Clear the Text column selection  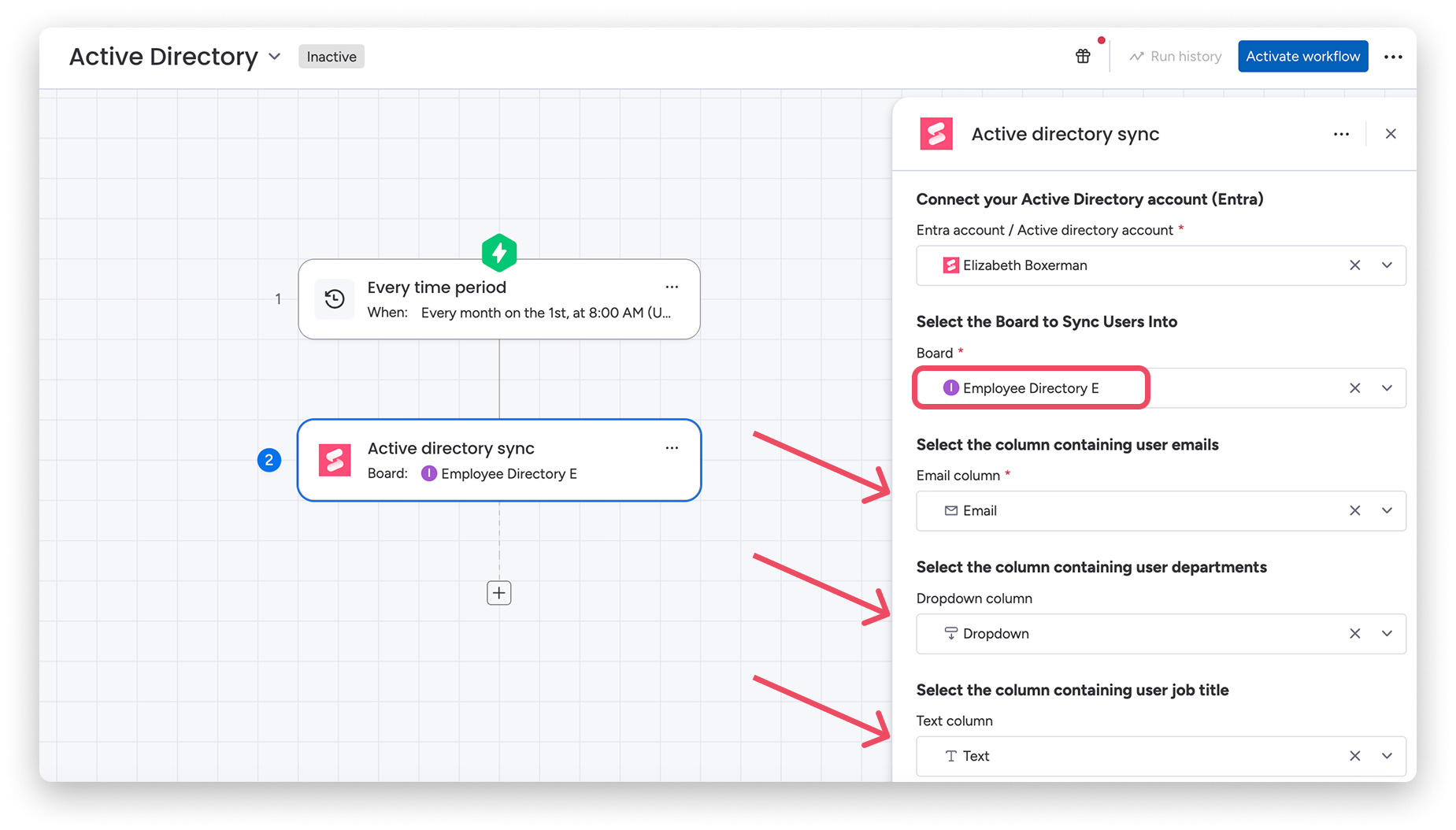1354,756
